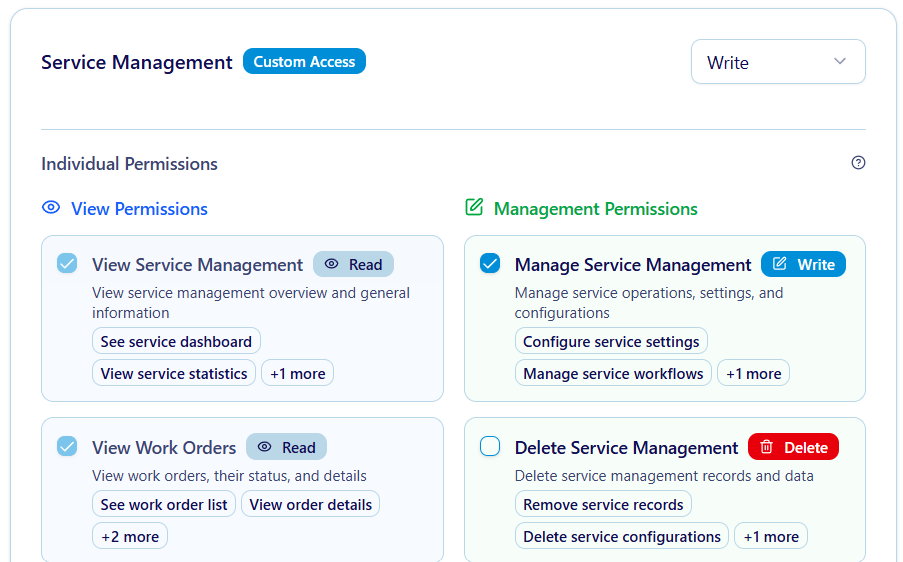Expand +1 more under View Service Management
This screenshot has width=903, height=562.
[x=297, y=374]
